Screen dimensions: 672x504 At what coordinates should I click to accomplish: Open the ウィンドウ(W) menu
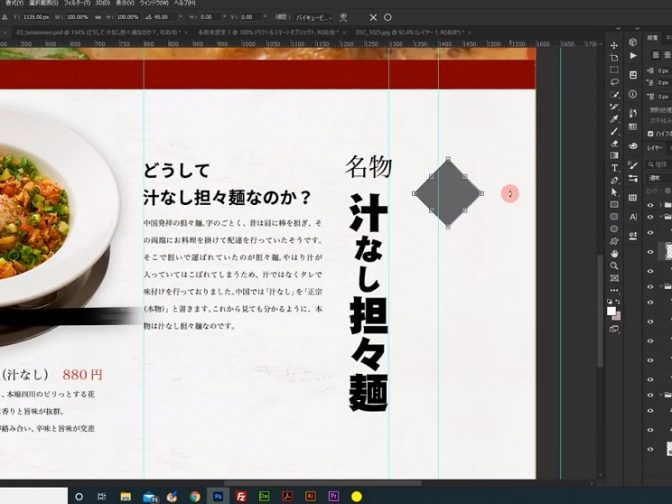tap(154, 3)
